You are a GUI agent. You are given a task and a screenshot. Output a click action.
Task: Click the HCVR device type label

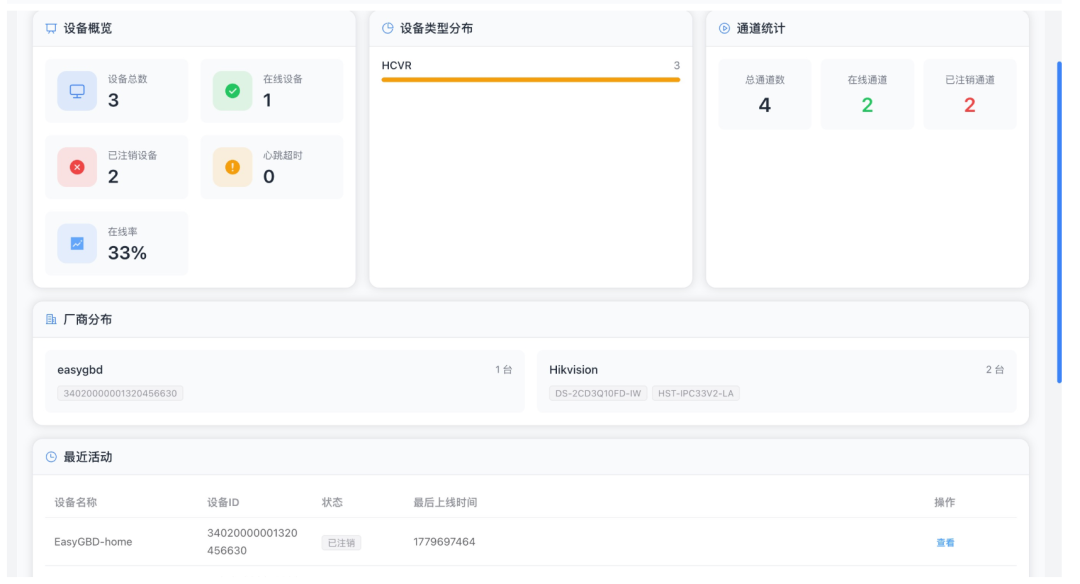(397, 65)
